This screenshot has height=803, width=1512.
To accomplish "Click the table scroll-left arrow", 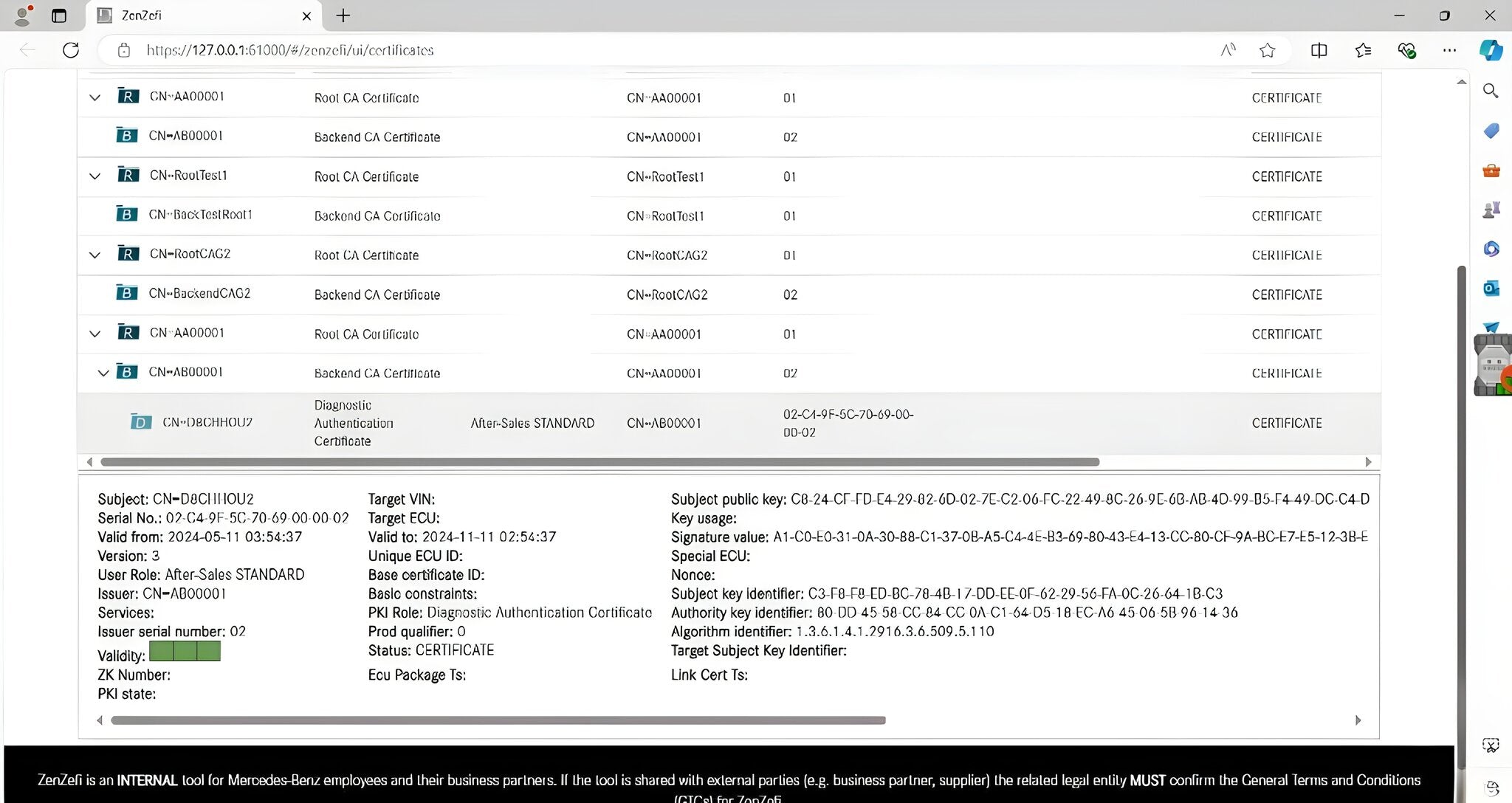I will (89, 462).
